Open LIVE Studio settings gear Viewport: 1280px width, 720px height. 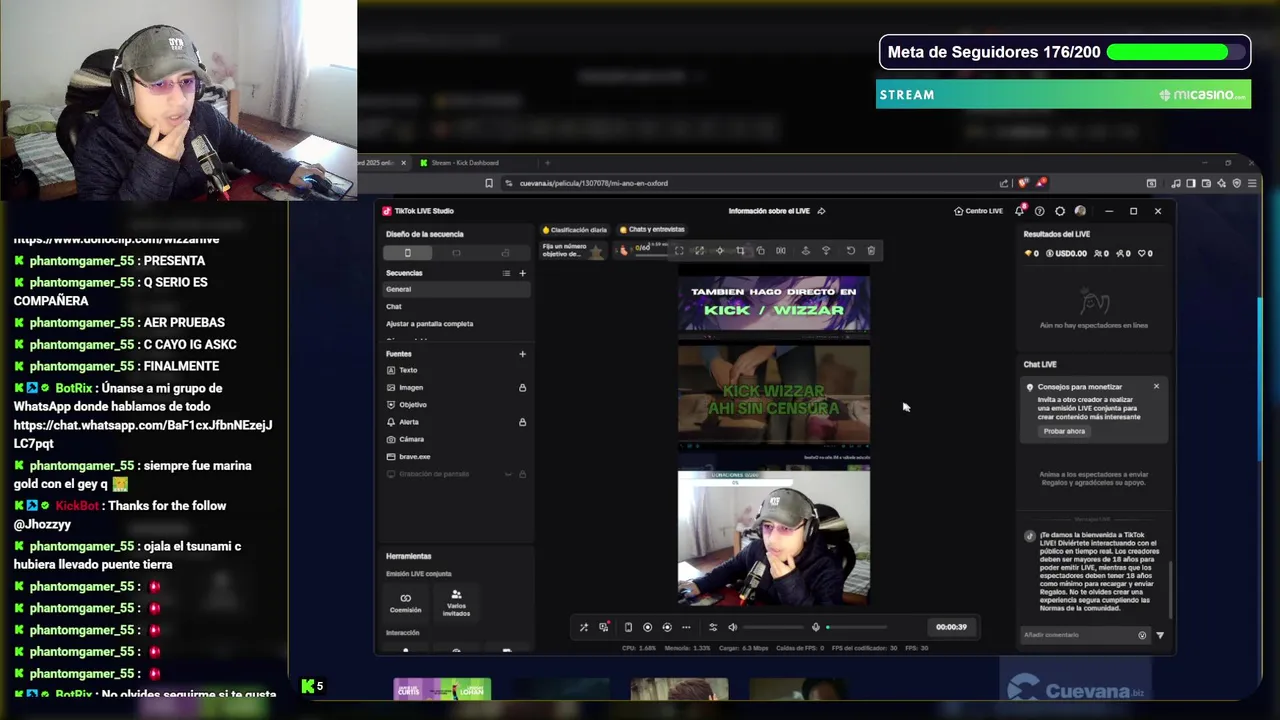point(1060,211)
